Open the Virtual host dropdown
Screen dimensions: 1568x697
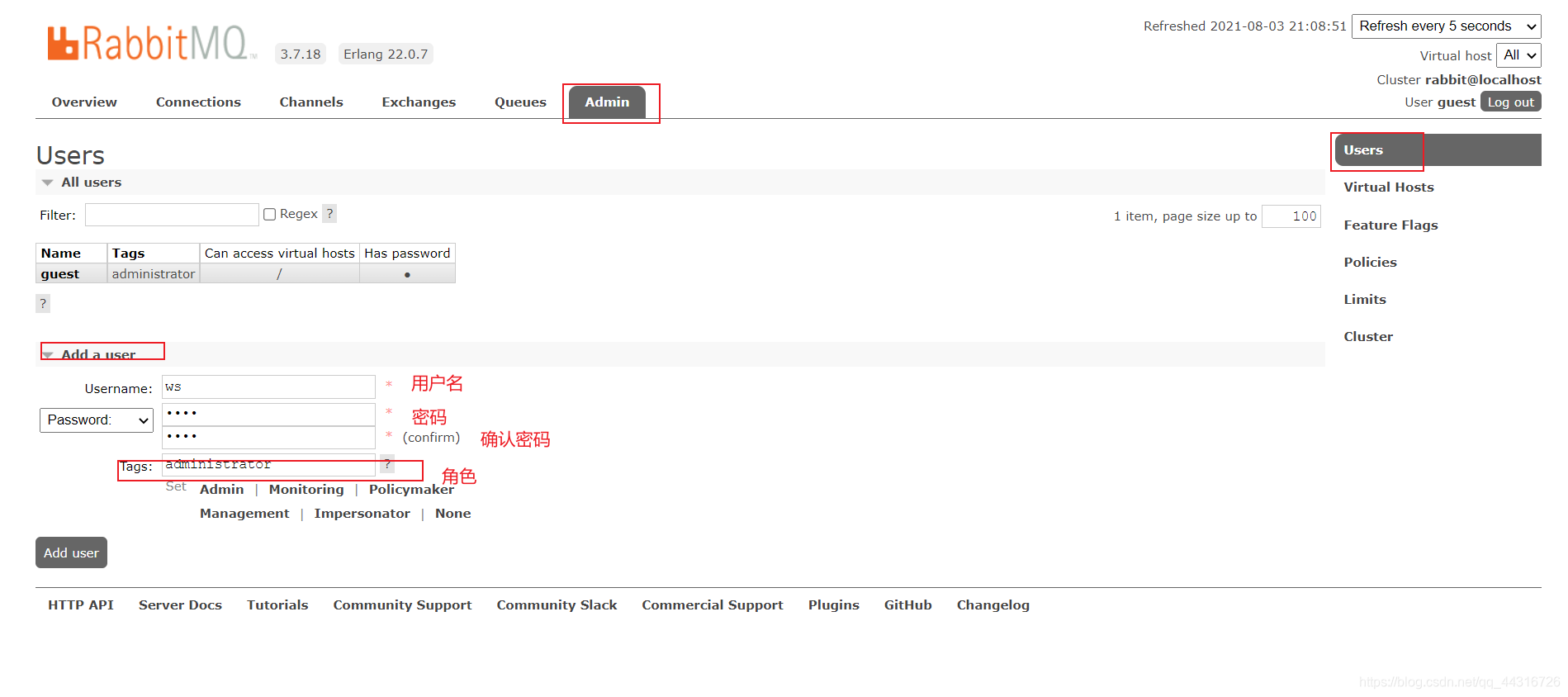pyautogui.click(x=1518, y=55)
